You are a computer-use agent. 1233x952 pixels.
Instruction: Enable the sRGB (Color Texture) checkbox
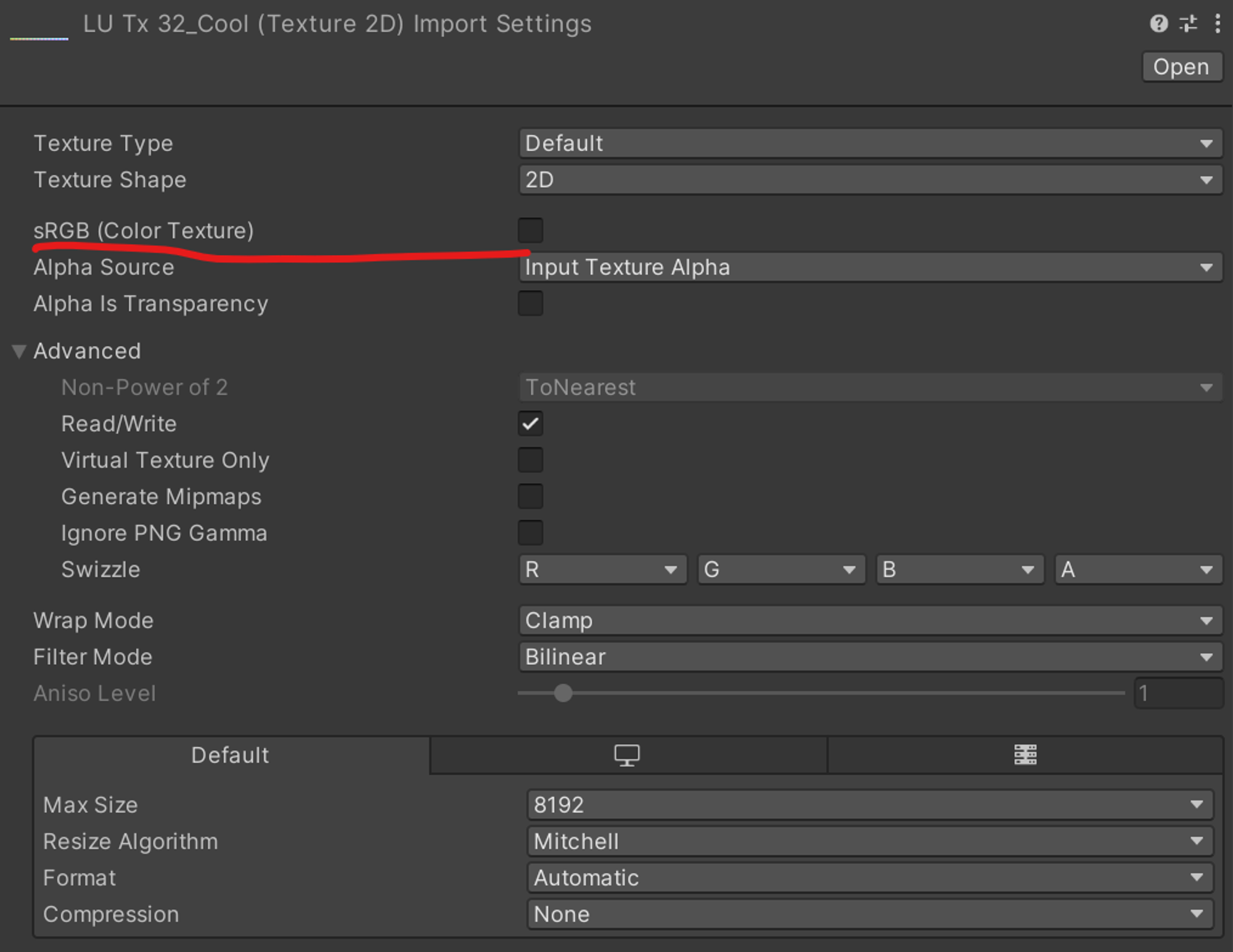(x=530, y=230)
